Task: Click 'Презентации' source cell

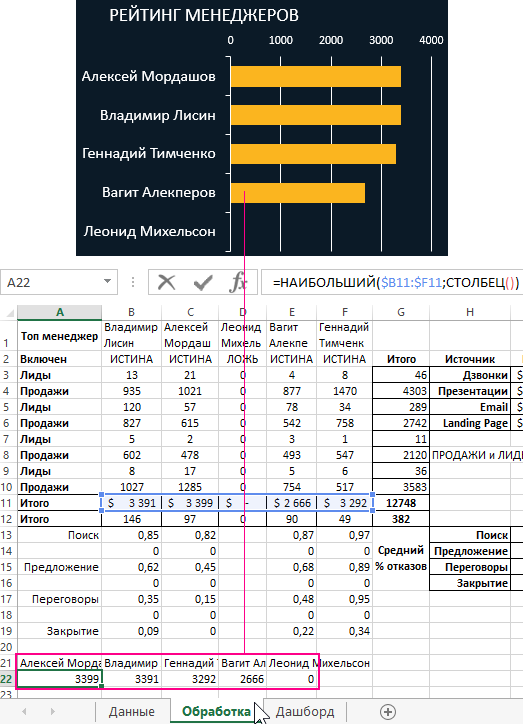Action: (470, 392)
